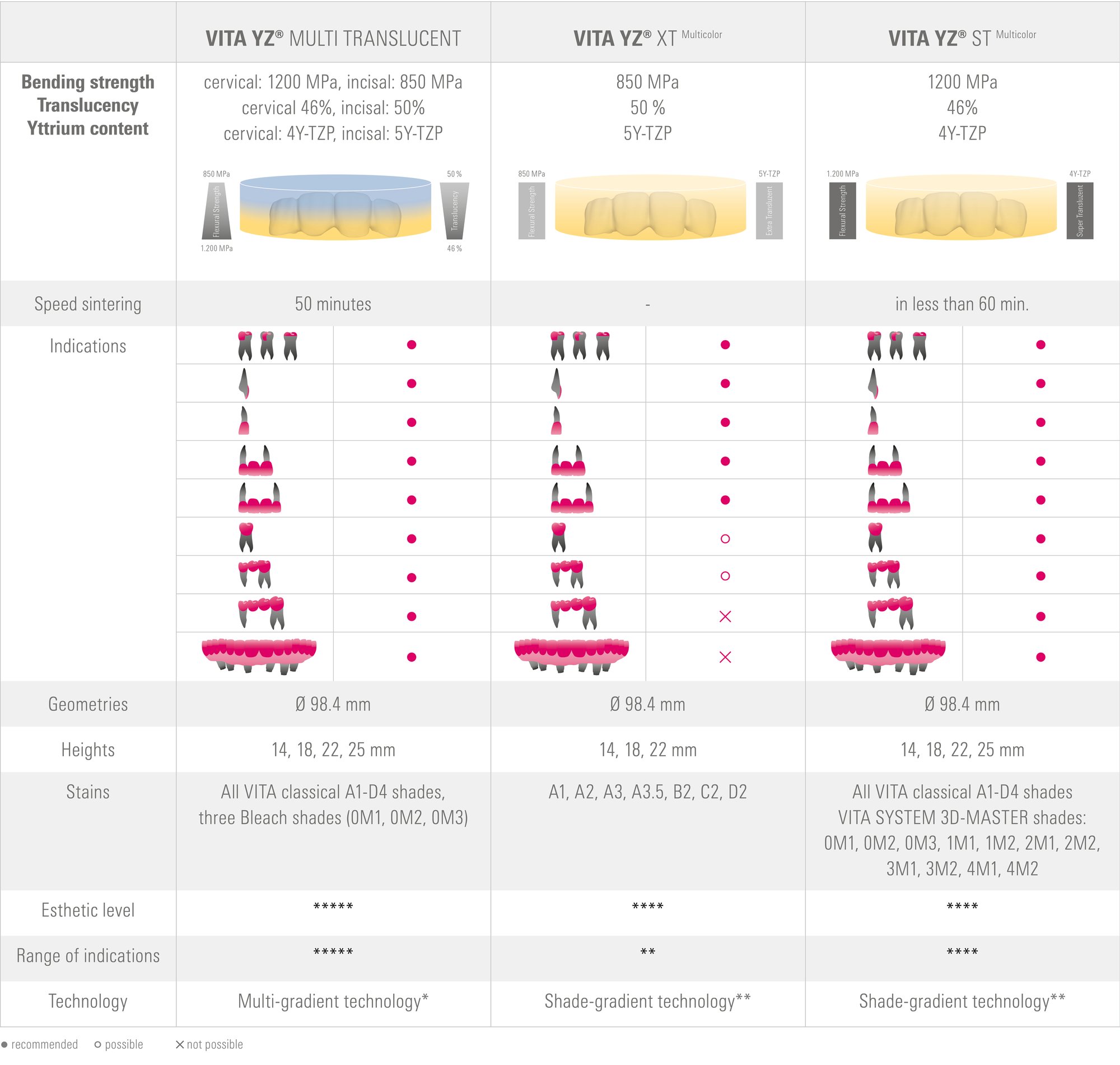Screen dimensions: 1120x1065
Task: Click the Multi-gradient technology text
Action: coord(333,1001)
